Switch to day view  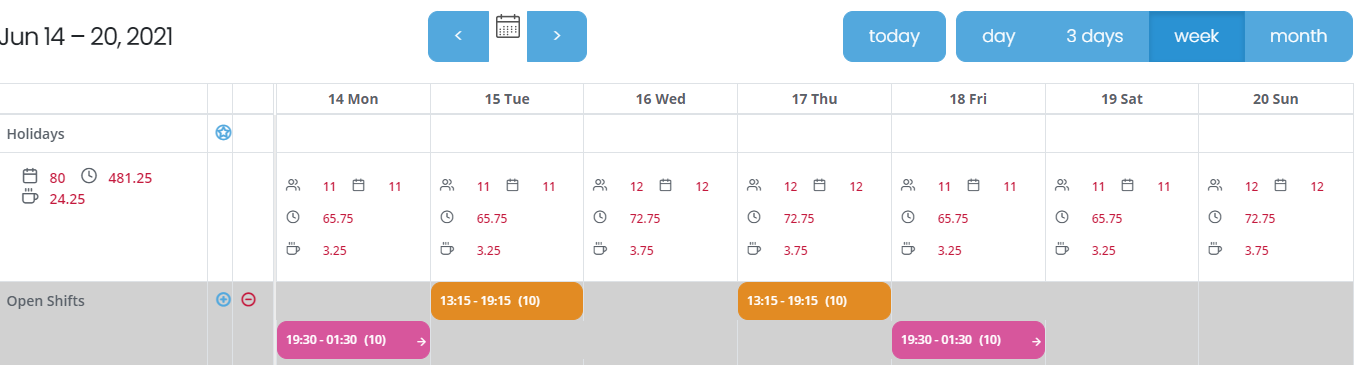tap(999, 36)
